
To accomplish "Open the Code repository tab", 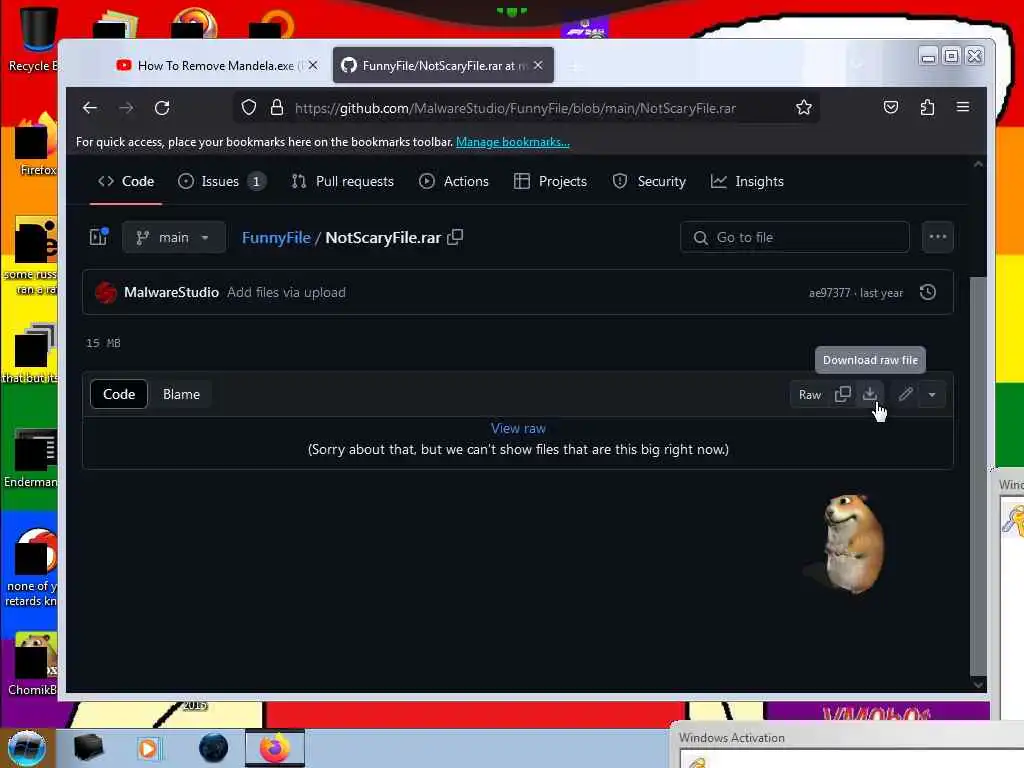I will pyautogui.click(x=126, y=182).
